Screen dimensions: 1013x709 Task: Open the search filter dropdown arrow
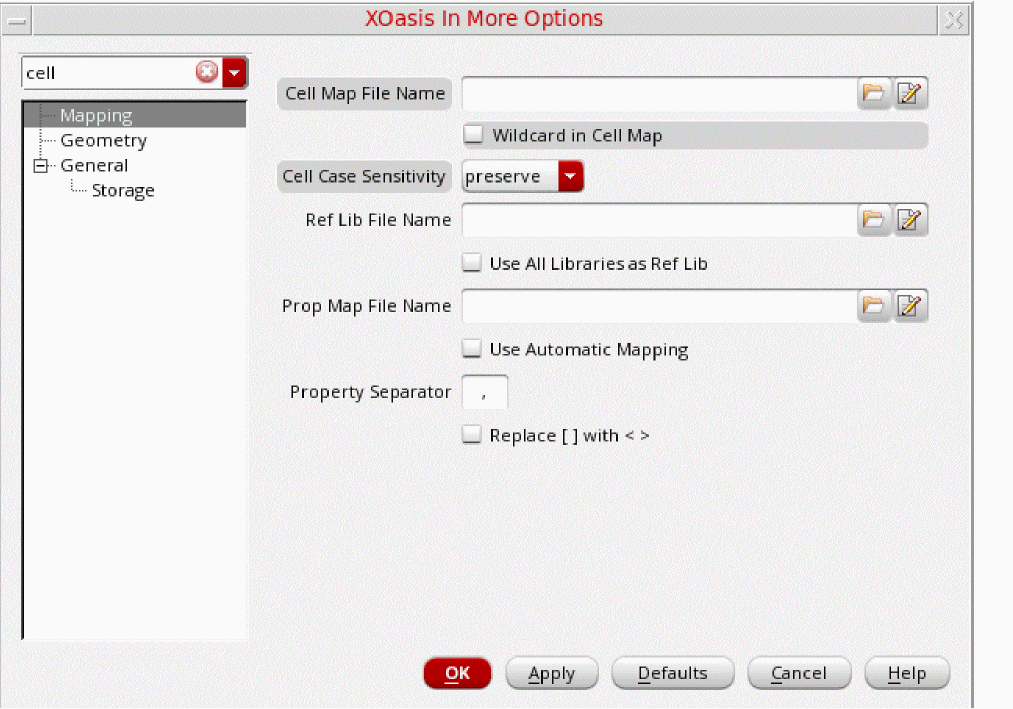point(235,72)
